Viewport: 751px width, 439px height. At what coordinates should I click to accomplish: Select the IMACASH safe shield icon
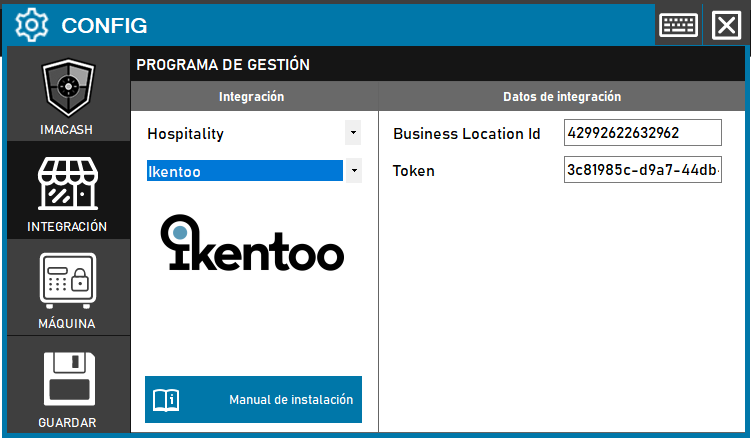68,90
